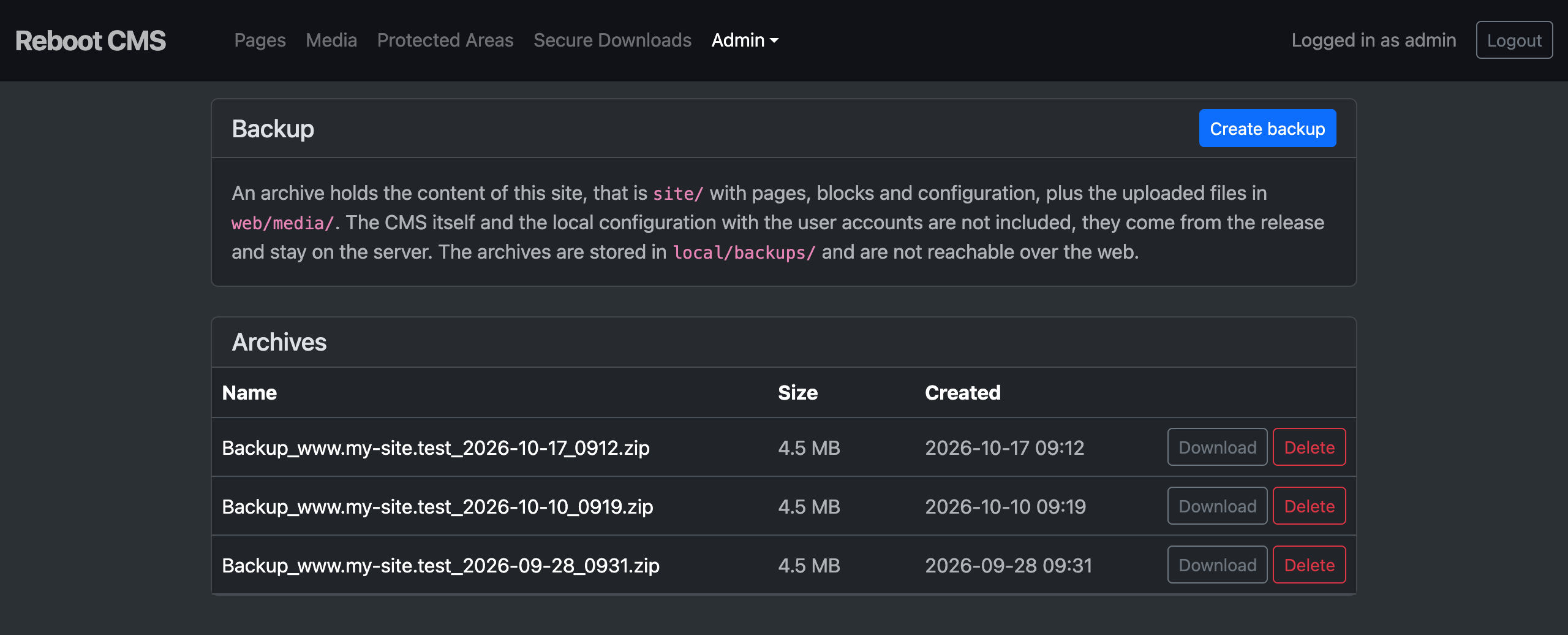This screenshot has width=1568, height=635.
Task: Click the site/ code text
Action: [677, 194]
